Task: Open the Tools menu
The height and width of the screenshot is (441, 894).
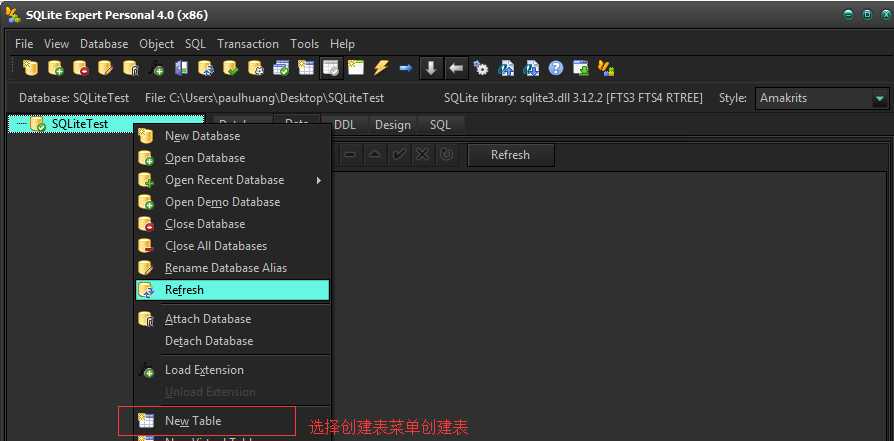Action: 304,43
